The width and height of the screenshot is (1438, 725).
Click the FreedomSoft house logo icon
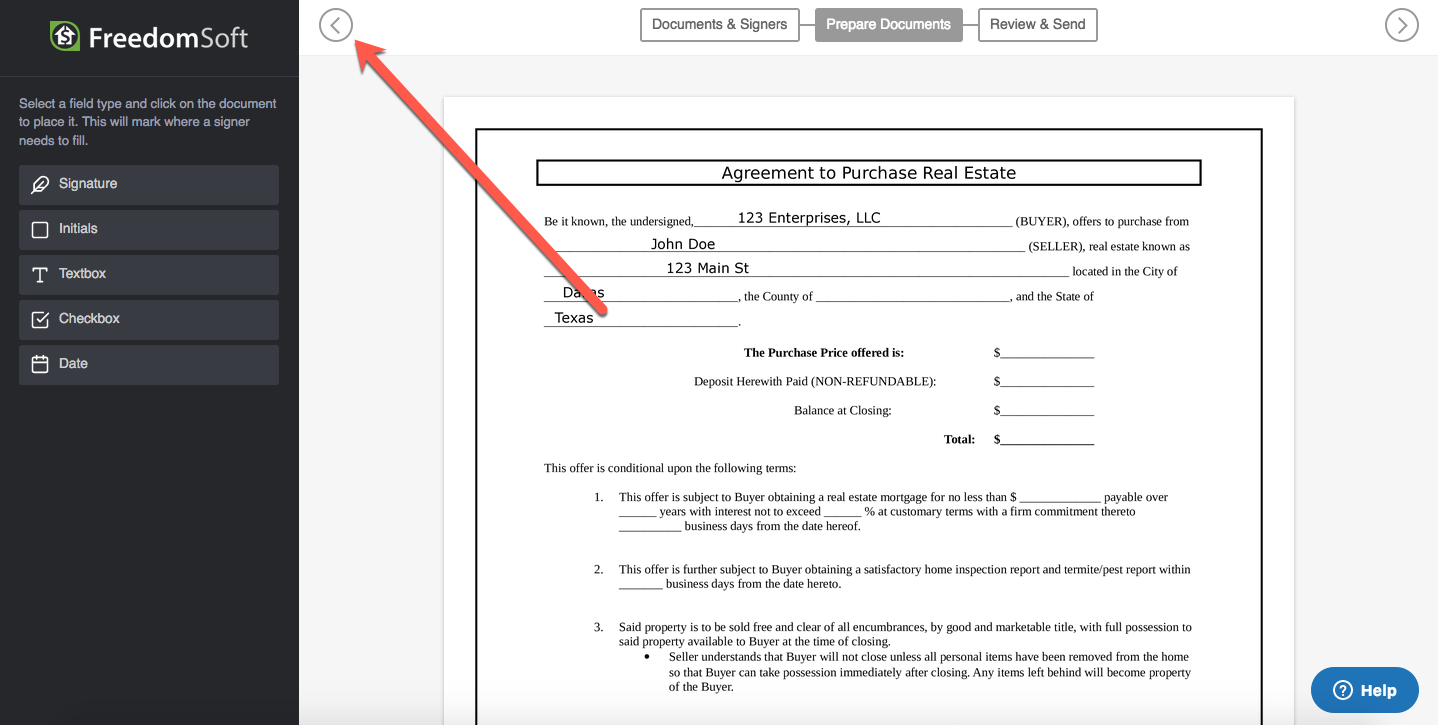[x=65, y=37]
